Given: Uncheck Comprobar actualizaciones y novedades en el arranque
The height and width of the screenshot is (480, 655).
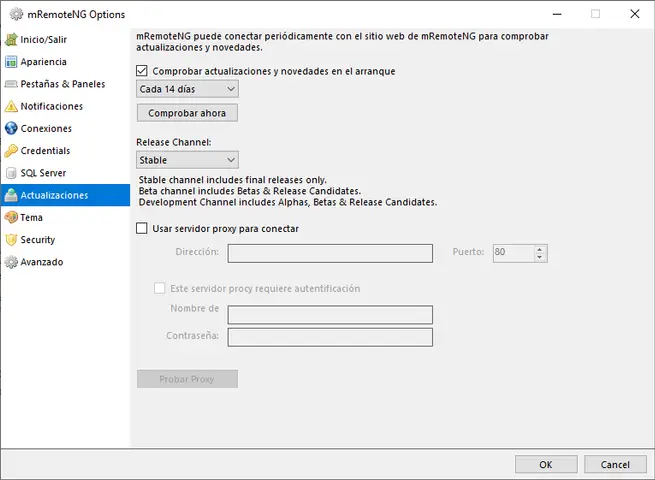Looking at the screenshot, I should (142, 71).
